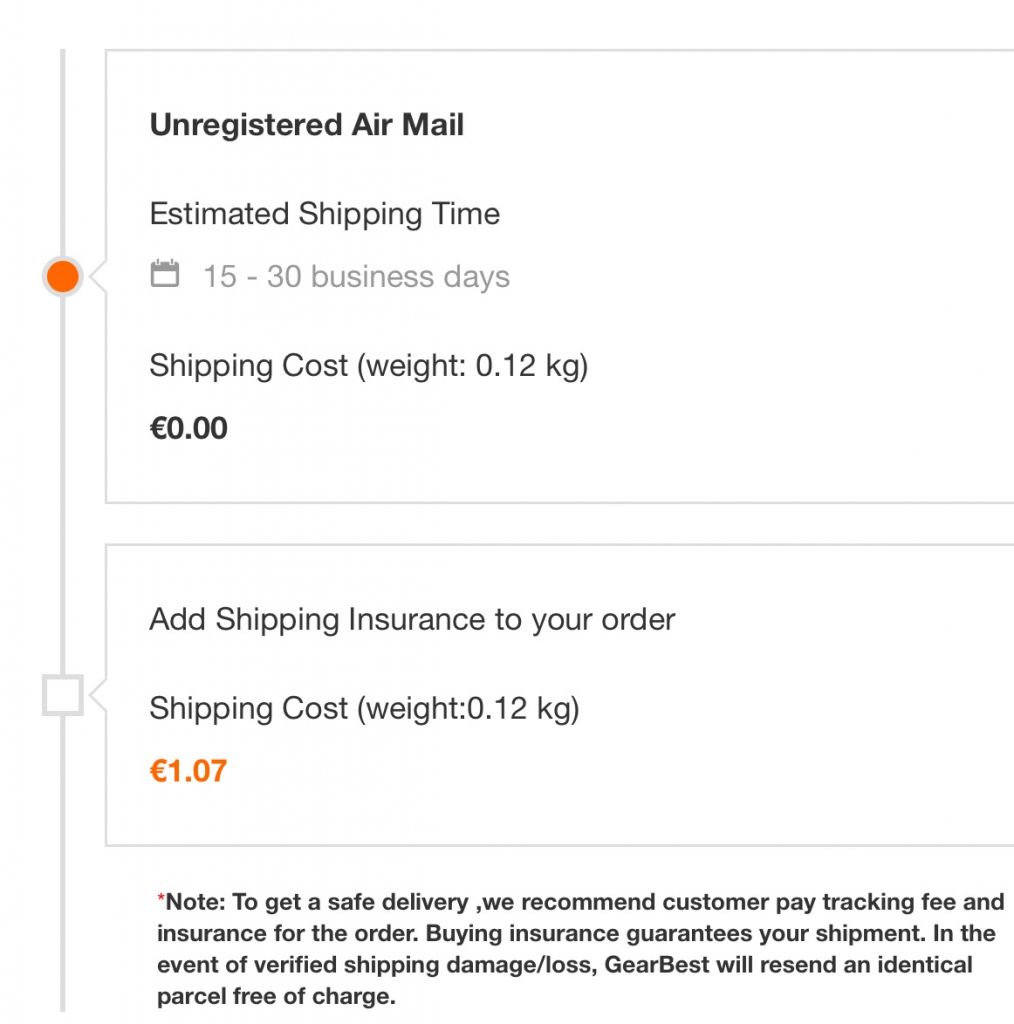Click the GearBest name in the note
This screenshot has width=1014, height=1024.
click(x=656, y=965)
